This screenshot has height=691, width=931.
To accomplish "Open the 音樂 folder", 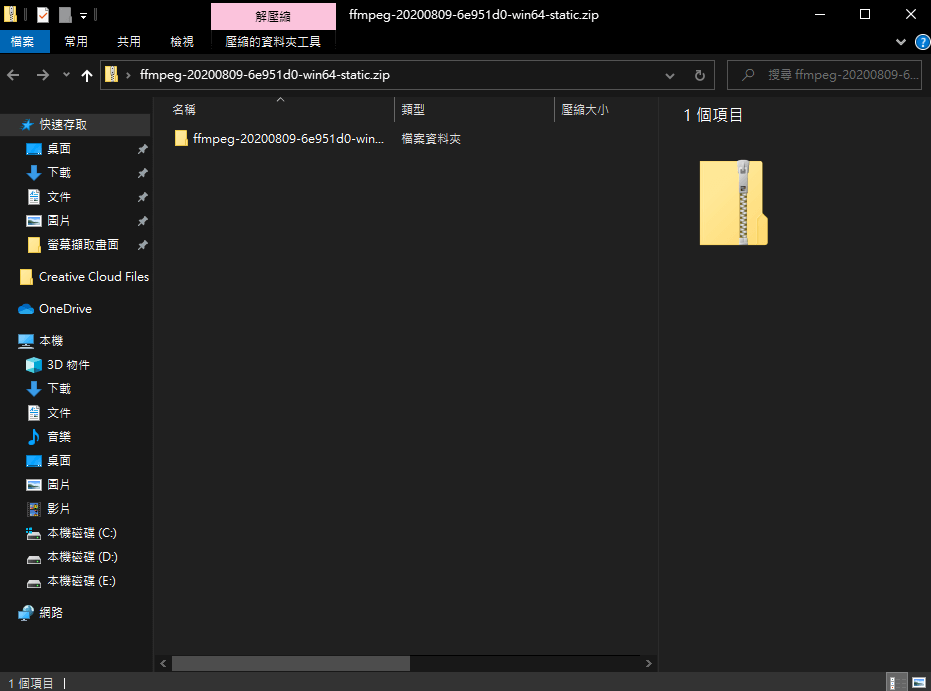I will pyautogui.click(x=59, y=436).
